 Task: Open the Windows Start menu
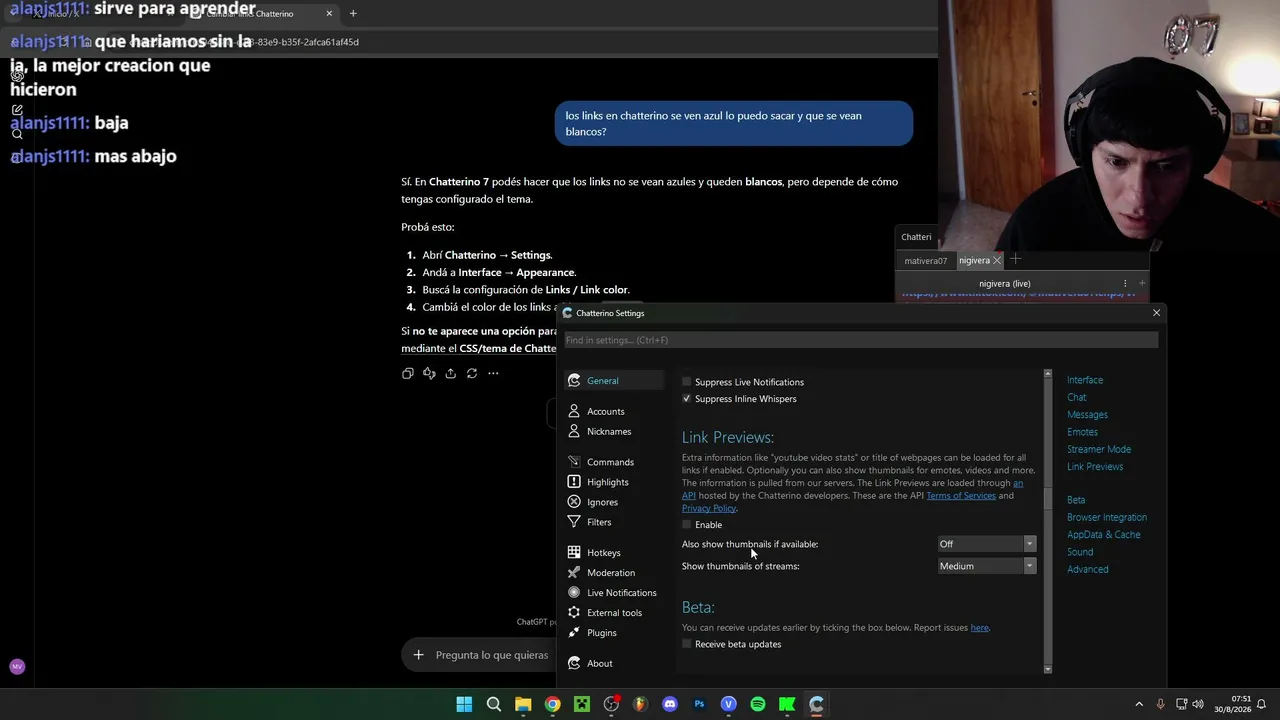(464, 704)
